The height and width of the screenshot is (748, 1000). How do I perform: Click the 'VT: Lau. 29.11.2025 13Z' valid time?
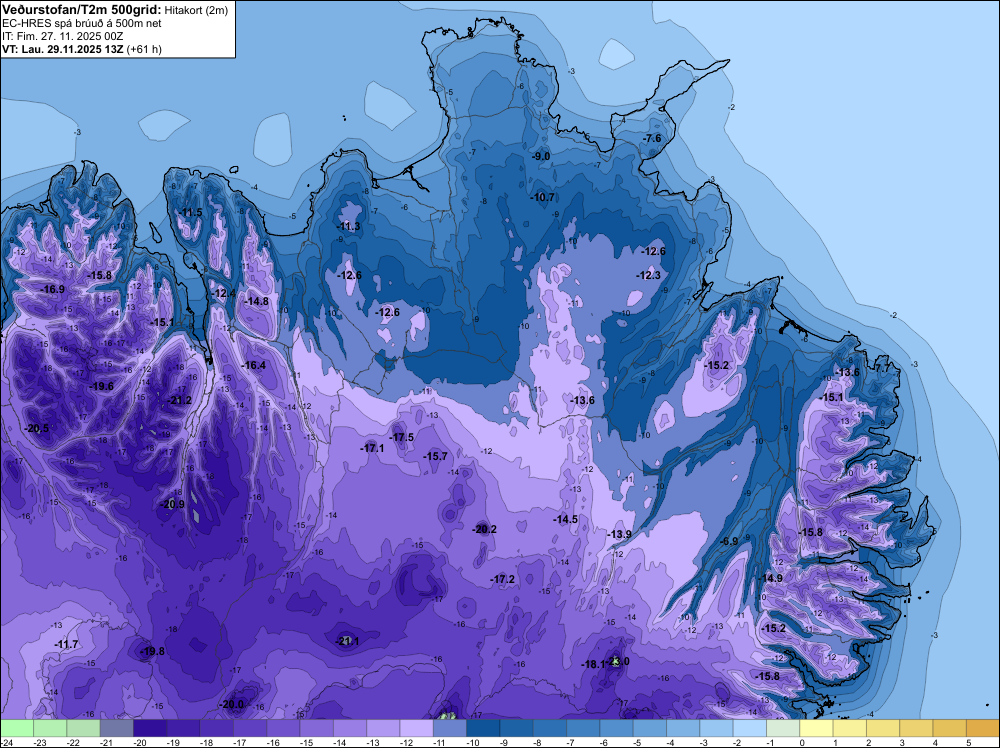point(62,49)
